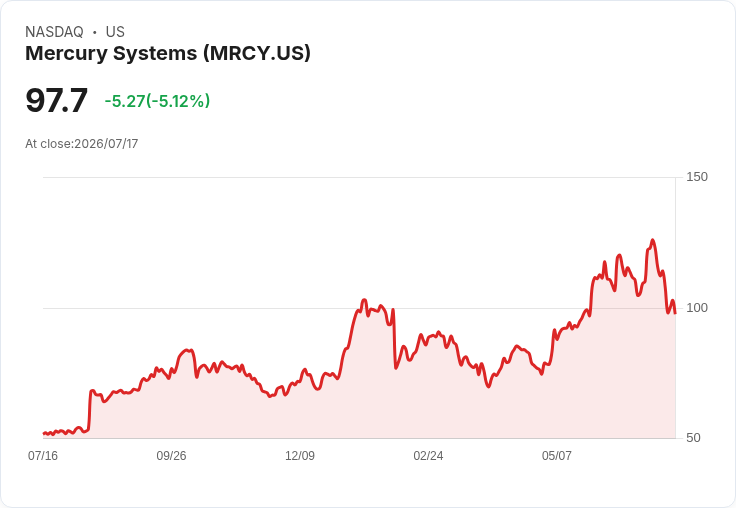Click the 97.7 current price
This screenshot has height=508, width=736.
(56, 100)
